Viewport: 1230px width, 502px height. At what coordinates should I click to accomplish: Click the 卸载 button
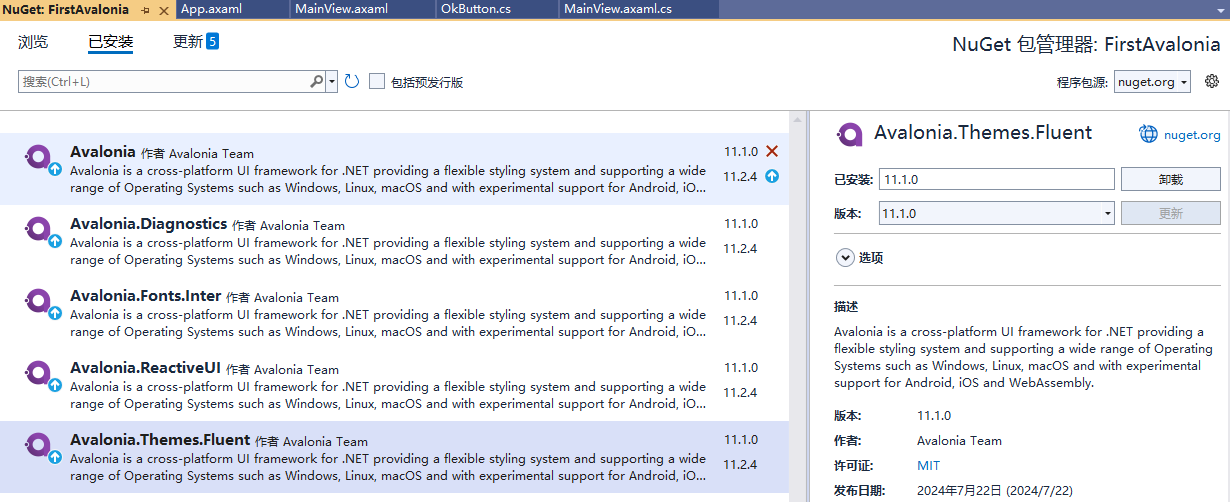click(1170, 179)
